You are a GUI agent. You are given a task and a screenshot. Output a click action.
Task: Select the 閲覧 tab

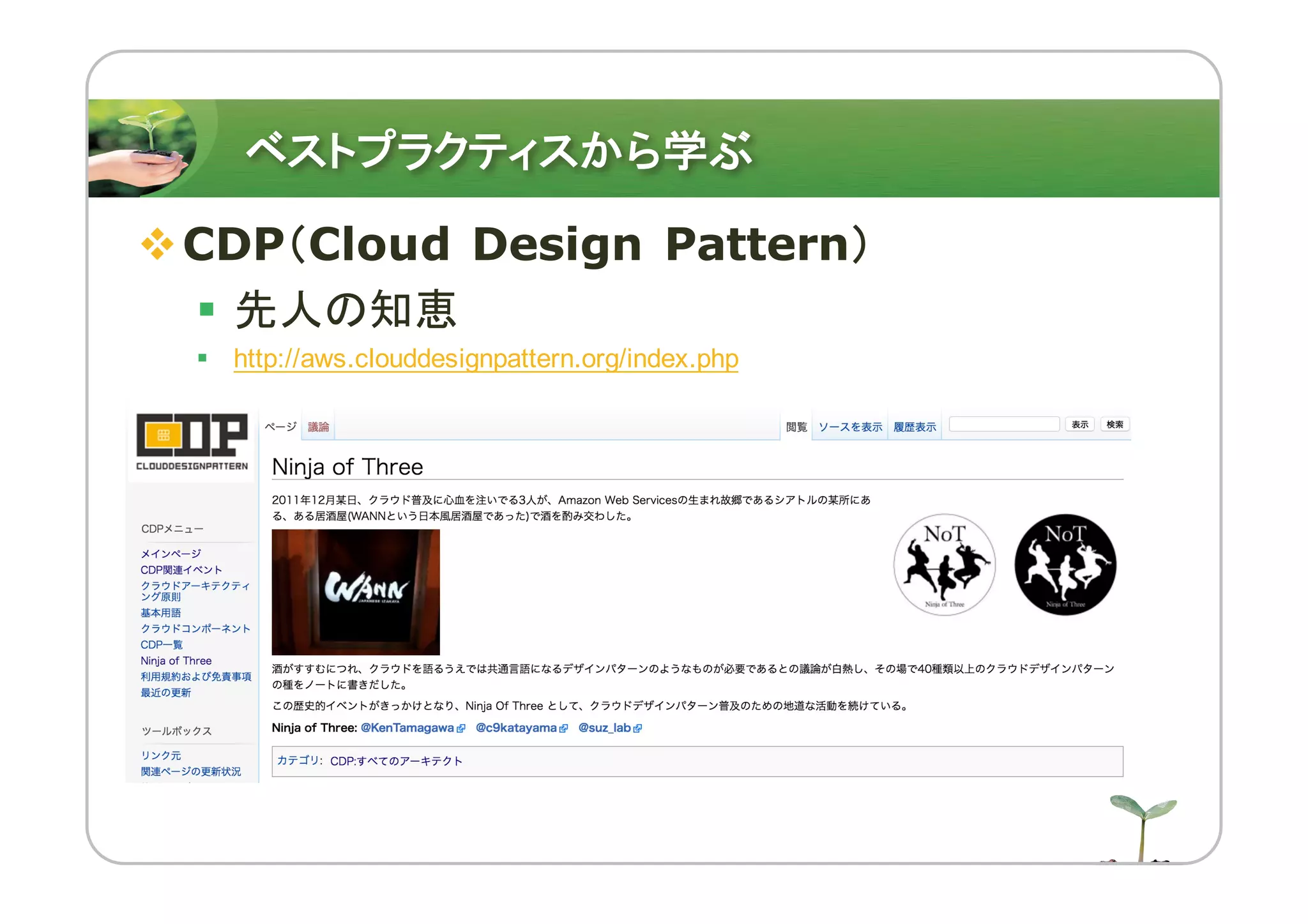tap(796, 427)
